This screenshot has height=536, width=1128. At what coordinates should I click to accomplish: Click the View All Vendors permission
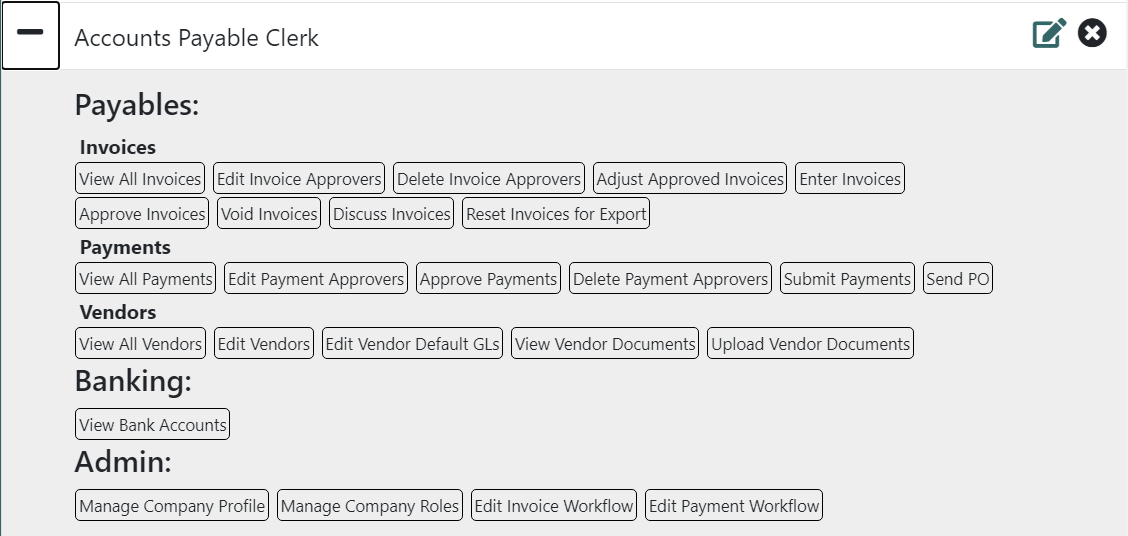pyautogui.click(x=140, y=343)
